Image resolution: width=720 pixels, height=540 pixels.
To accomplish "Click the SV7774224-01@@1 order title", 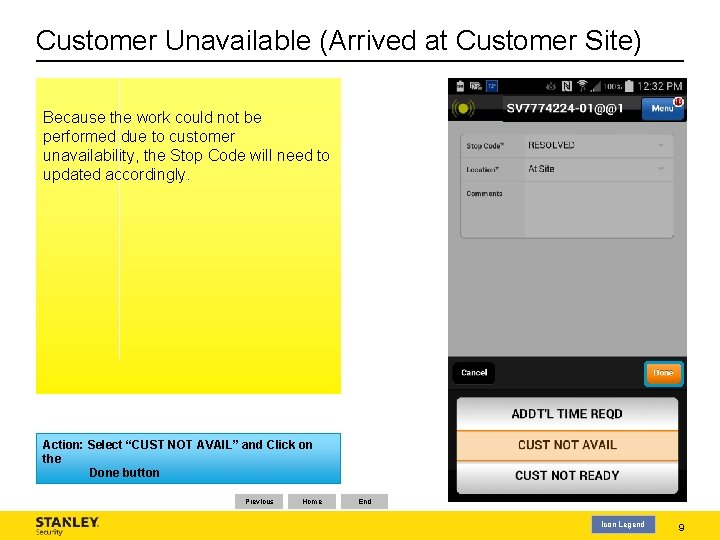I will pyautogui.click(x=565, y=108).
